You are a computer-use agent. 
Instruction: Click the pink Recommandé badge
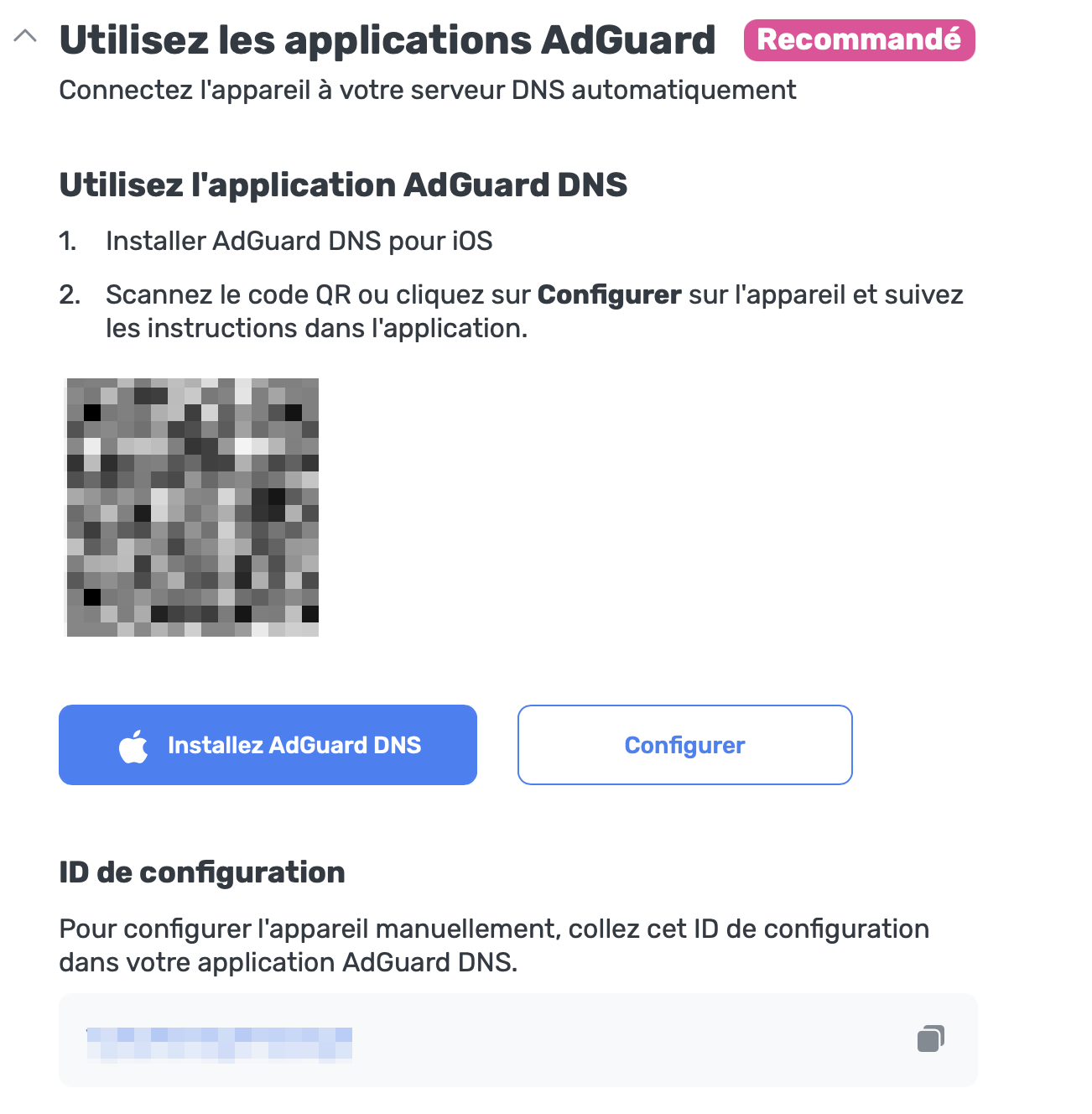point(859,40)
